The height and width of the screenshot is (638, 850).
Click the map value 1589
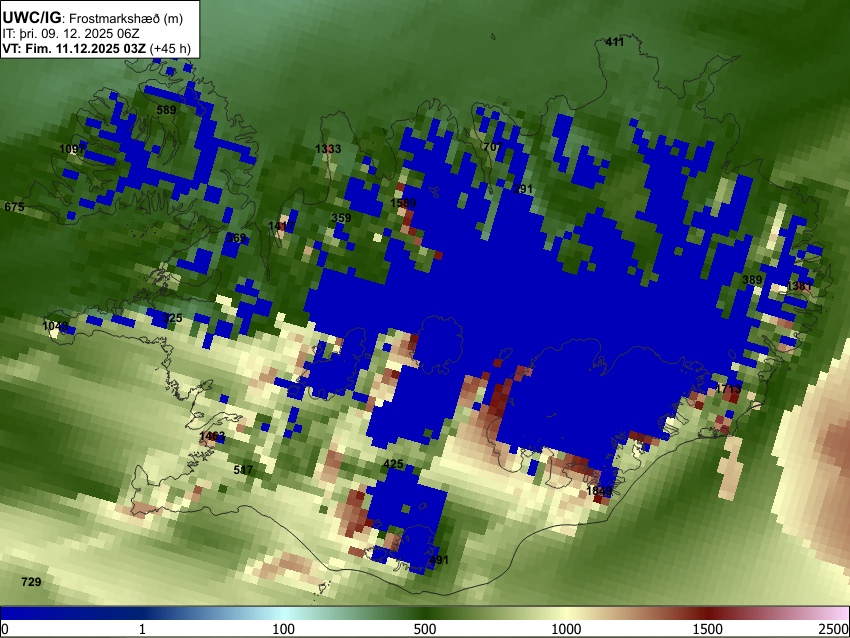403,203
